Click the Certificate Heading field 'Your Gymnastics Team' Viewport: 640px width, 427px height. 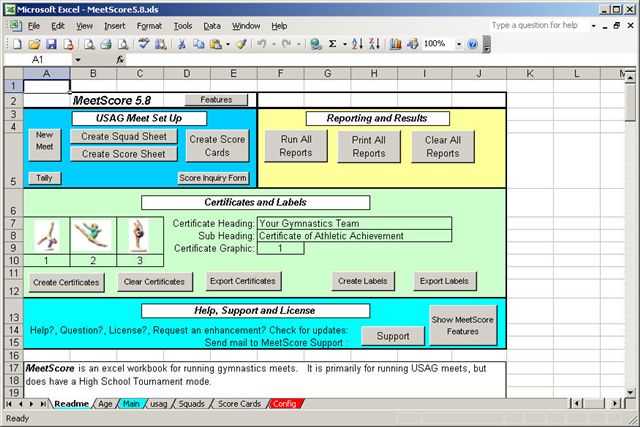(354, 223)
